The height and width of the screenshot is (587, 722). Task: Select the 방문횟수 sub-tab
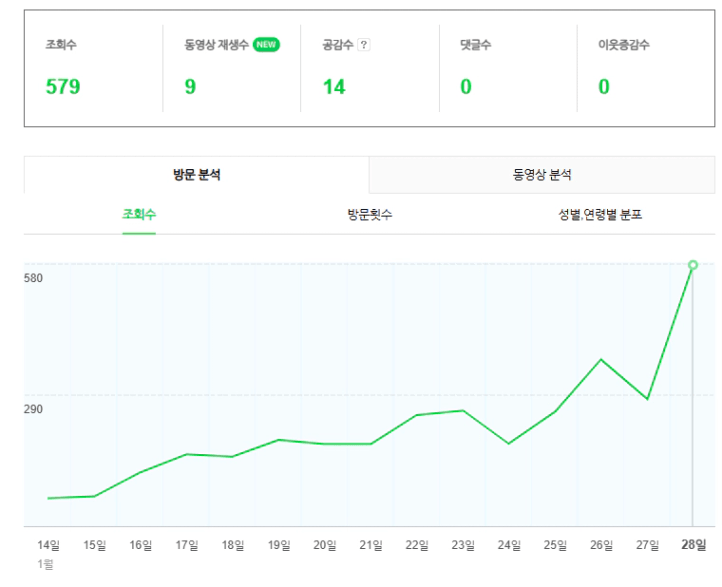(x=369, y=214)
